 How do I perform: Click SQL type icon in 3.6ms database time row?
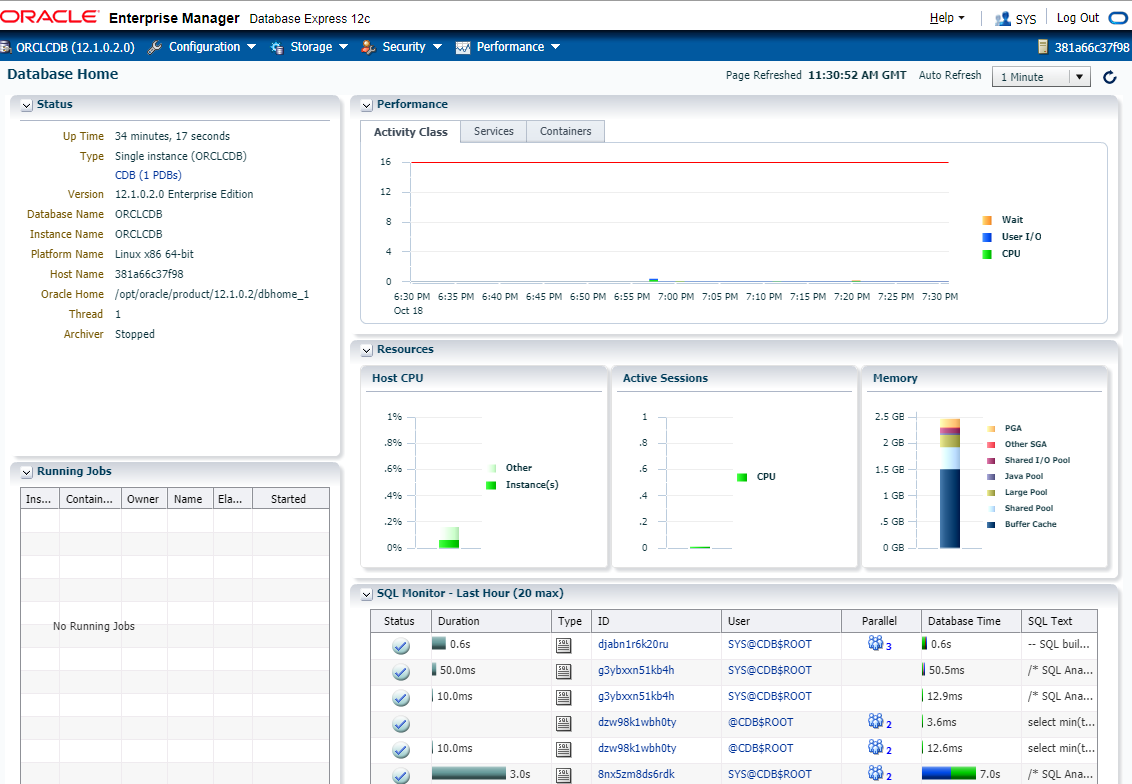[564, 723]
